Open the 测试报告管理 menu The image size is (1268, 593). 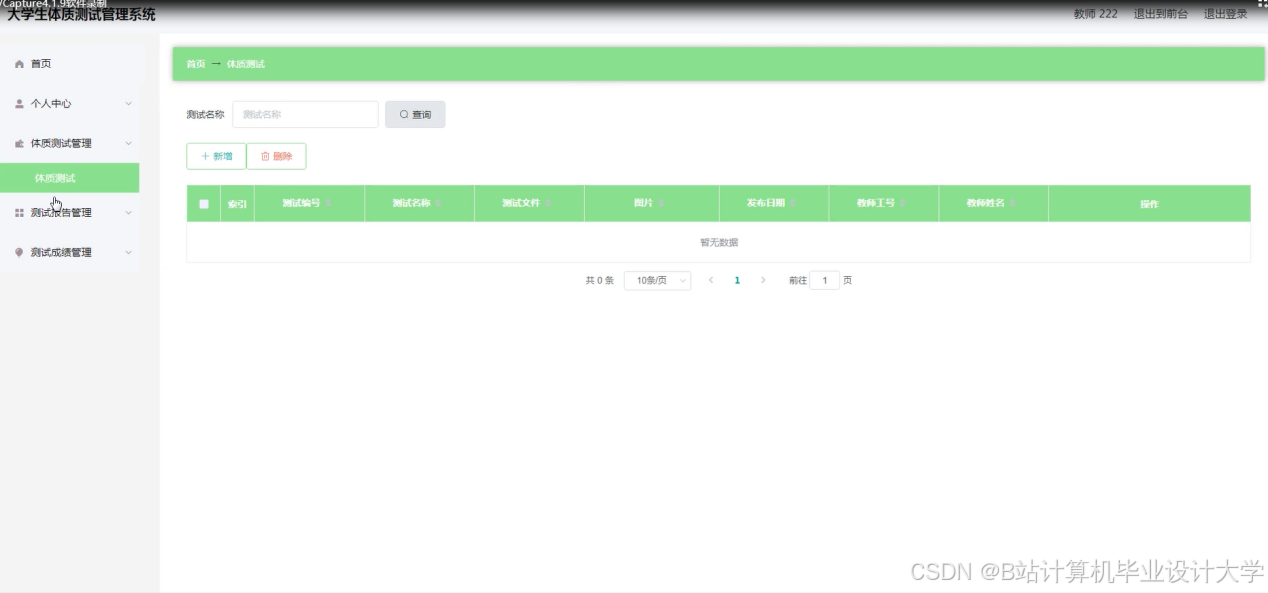pyautogui.click(x=69, y=213)
